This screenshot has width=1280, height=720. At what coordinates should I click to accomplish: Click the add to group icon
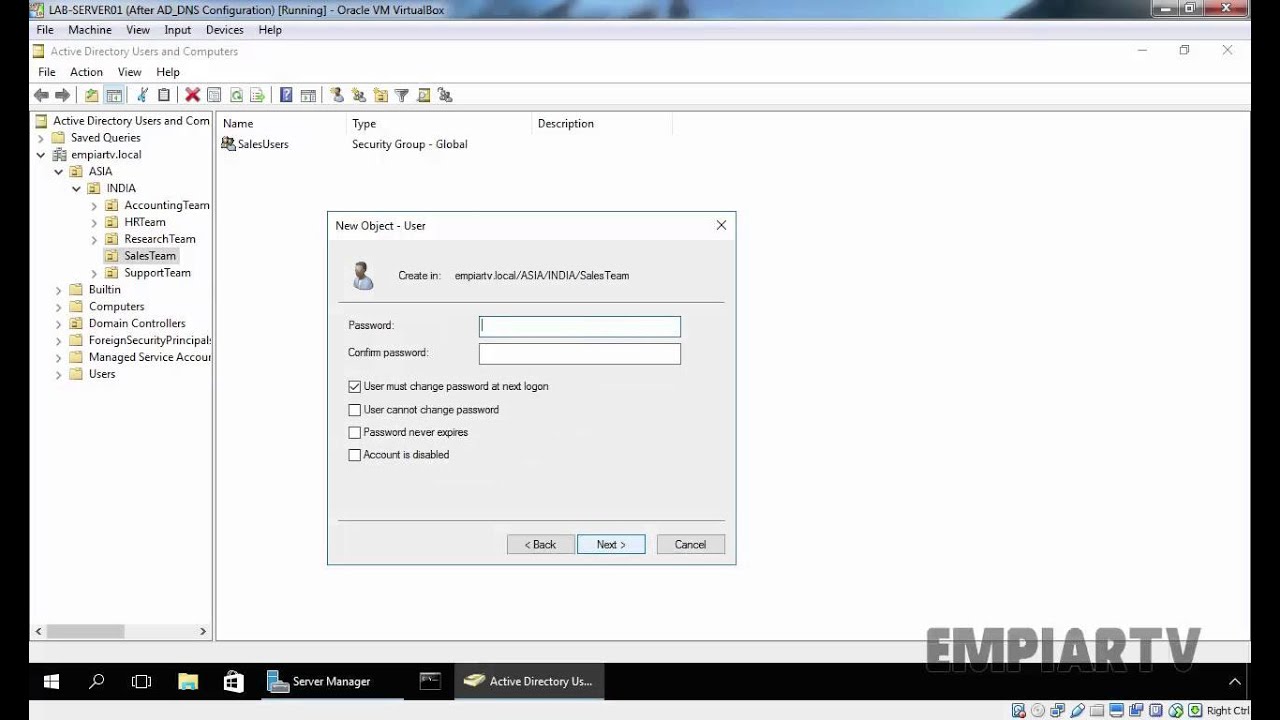point(446,95)
